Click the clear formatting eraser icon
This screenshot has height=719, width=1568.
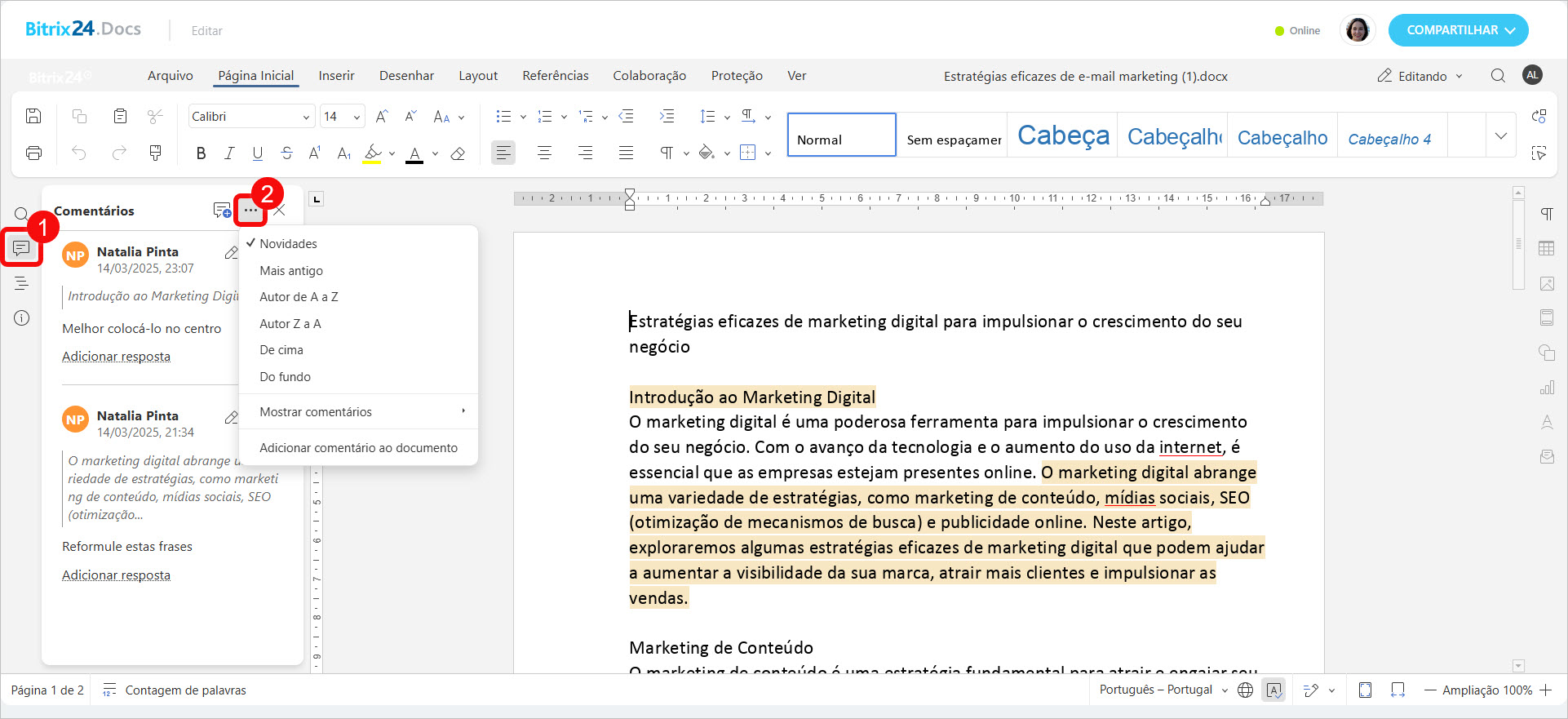(x=458, y=153)
